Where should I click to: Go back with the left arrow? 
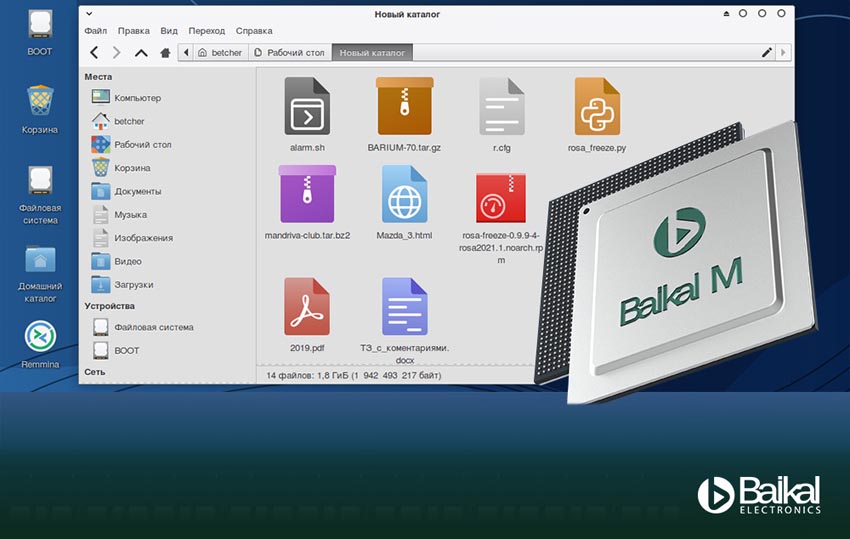(x=94, y=53)
